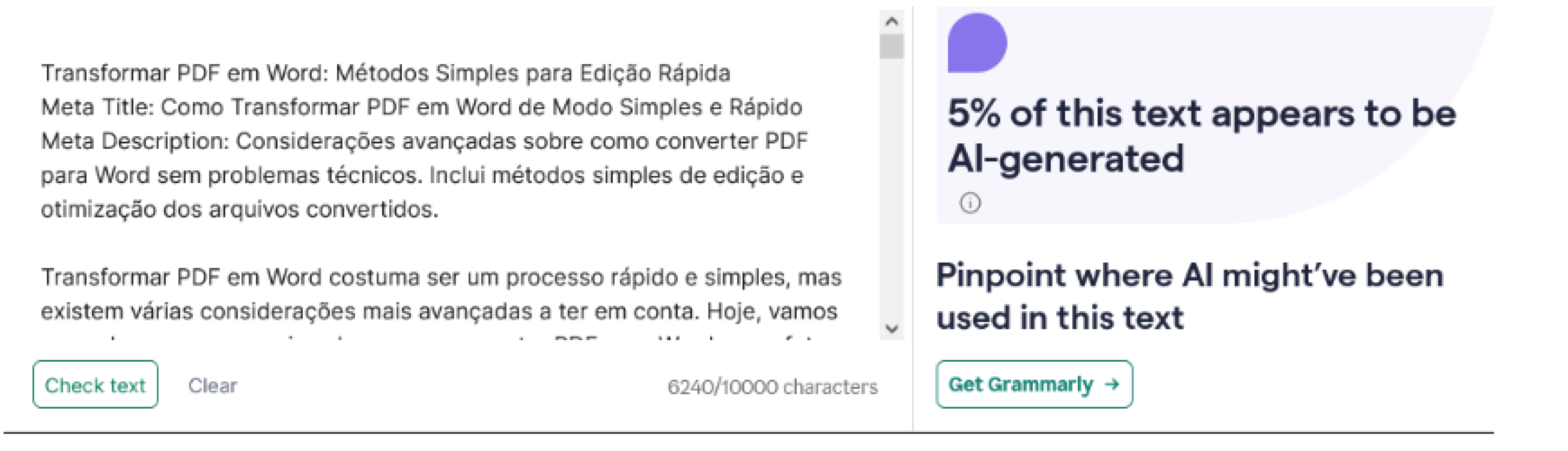Screen dimensions: 1568x451
Task: Click the info icon under AI-generated result
Action: (x=970, y=203)
